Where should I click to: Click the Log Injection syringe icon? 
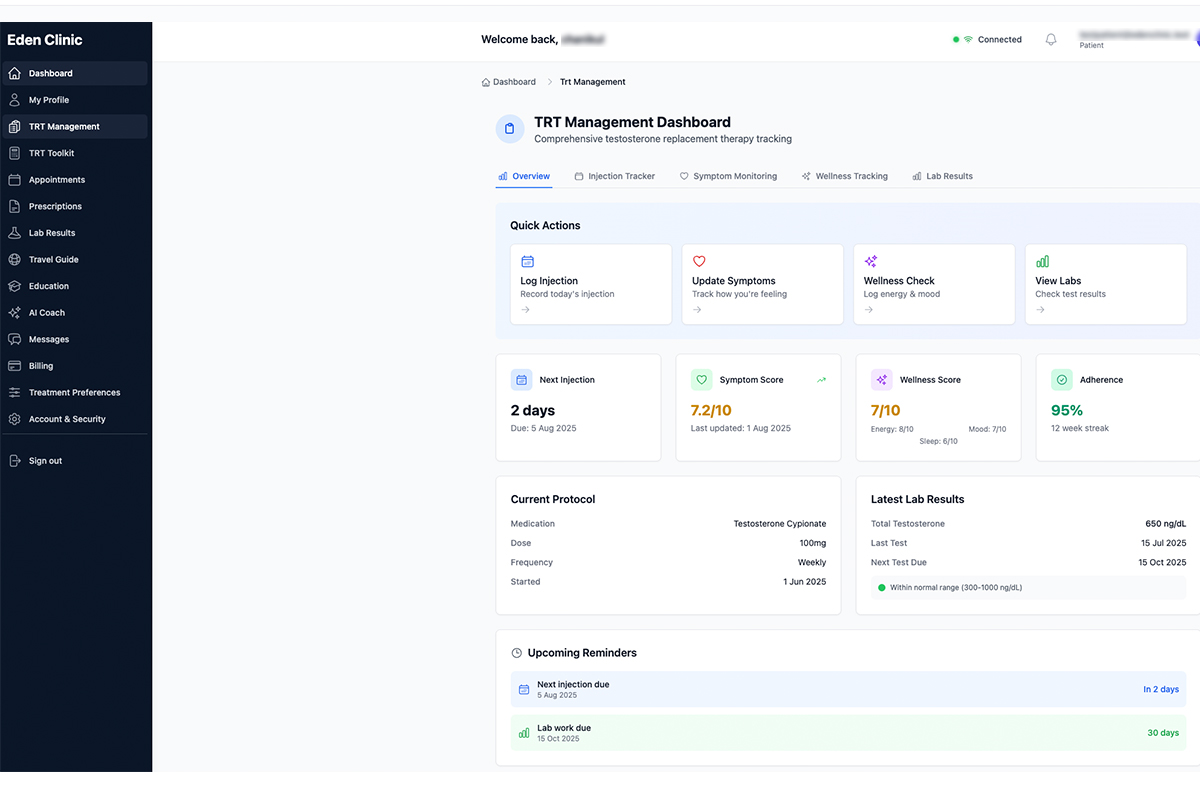point(527,261)
